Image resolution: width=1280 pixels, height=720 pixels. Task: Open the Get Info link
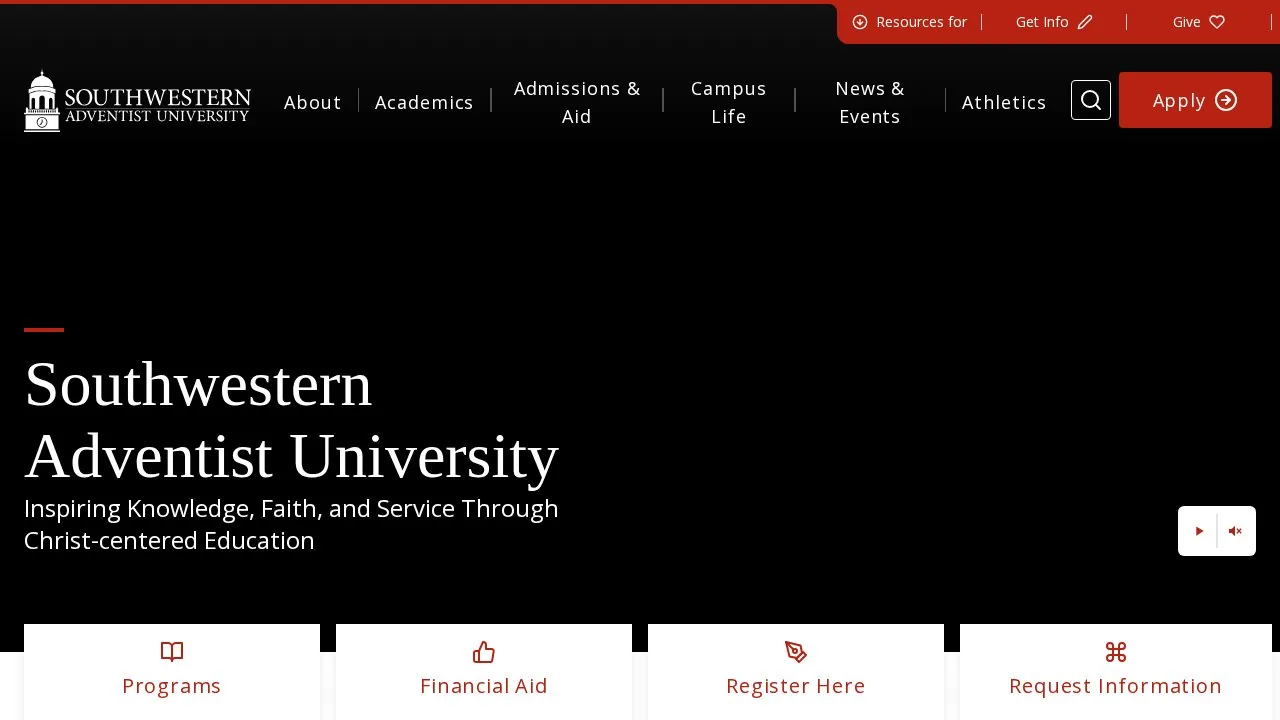click(x=1054, y=22)
